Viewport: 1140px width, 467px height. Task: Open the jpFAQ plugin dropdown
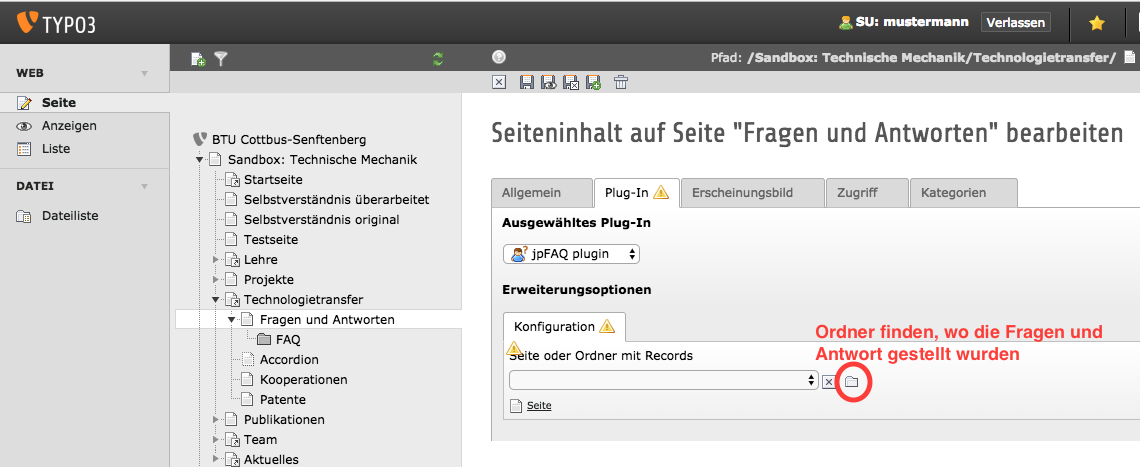pos(571,254)
